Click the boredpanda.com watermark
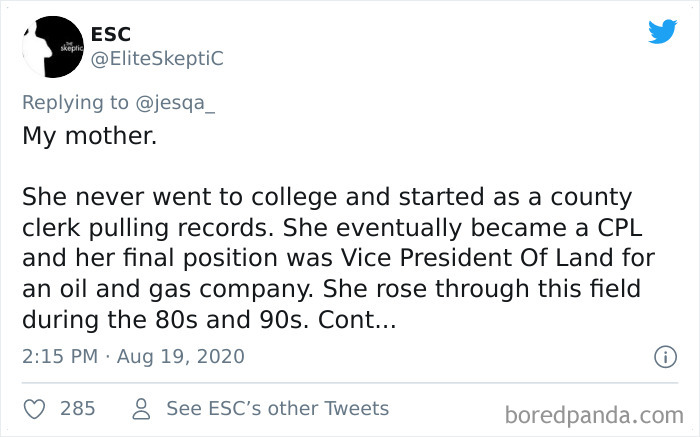The height and width of the screenshot is (437, 700). click(x=595, y=413)
